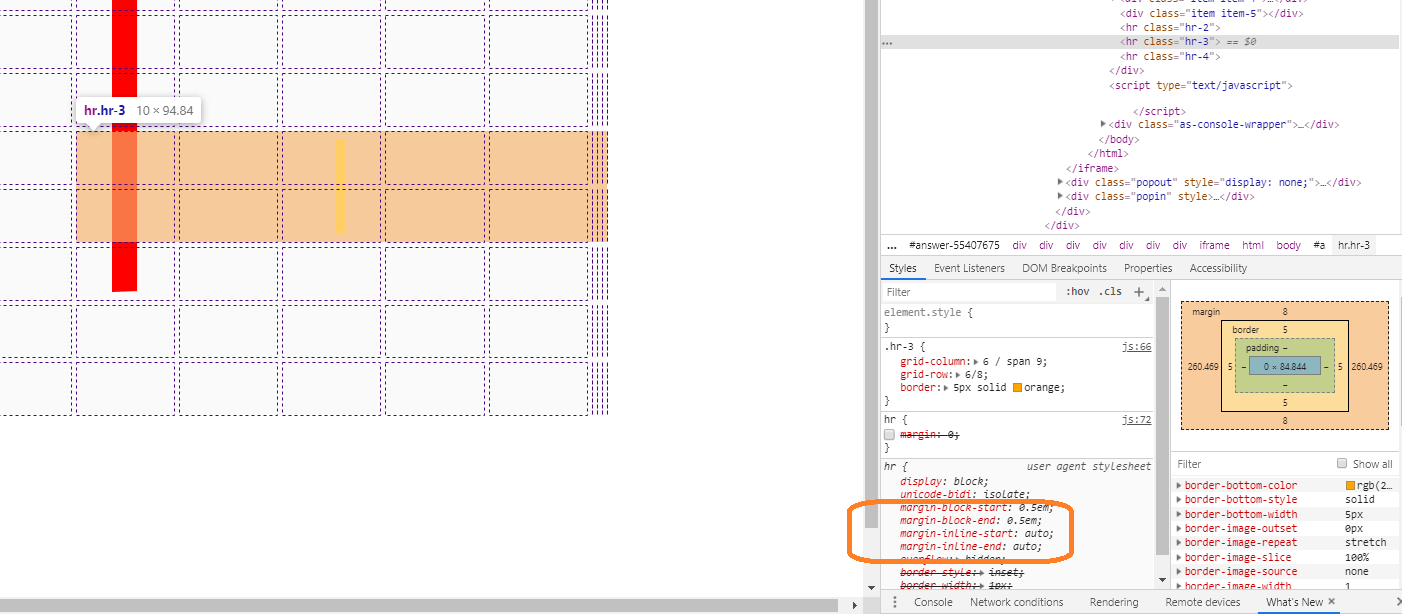Expand the grid-column shorthand value

pyautogui.click(x=974, y=362)
